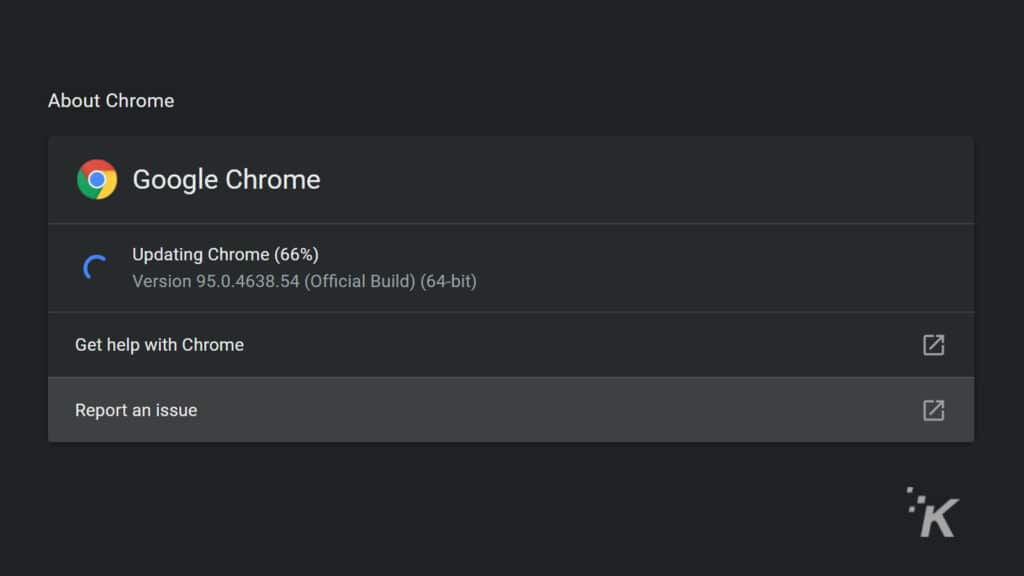Select Report an issue row
Image resolution: width=1024 pixels, height=576 pixels.
(511, 409)
